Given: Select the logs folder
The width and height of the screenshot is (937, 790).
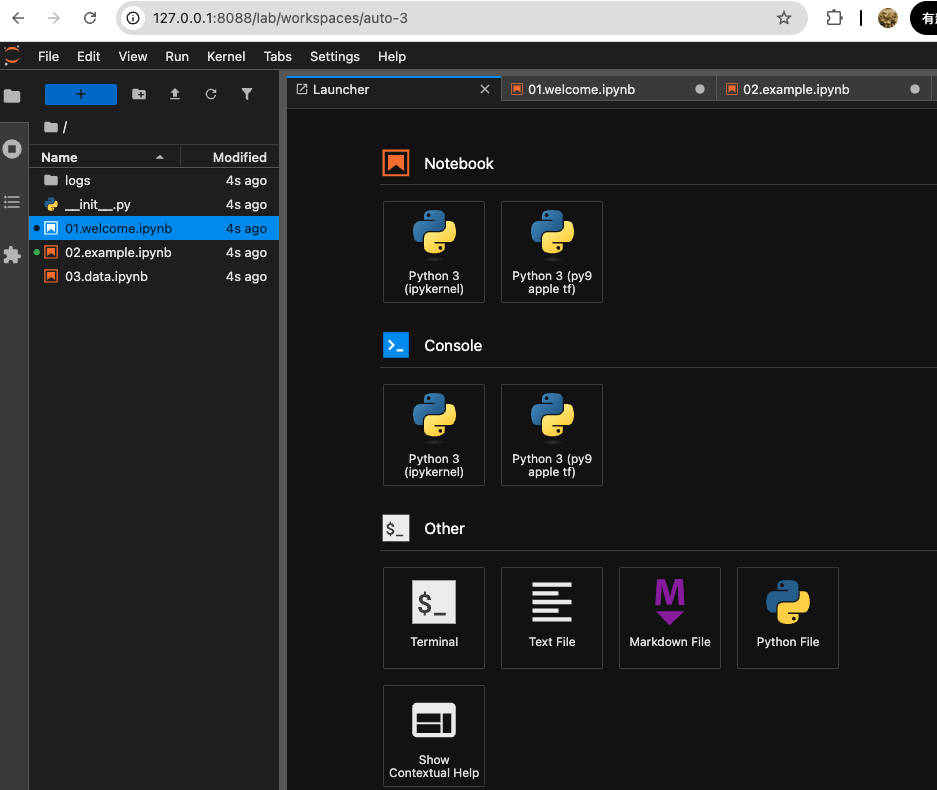Looking at the screenshot, I should 154,180.
